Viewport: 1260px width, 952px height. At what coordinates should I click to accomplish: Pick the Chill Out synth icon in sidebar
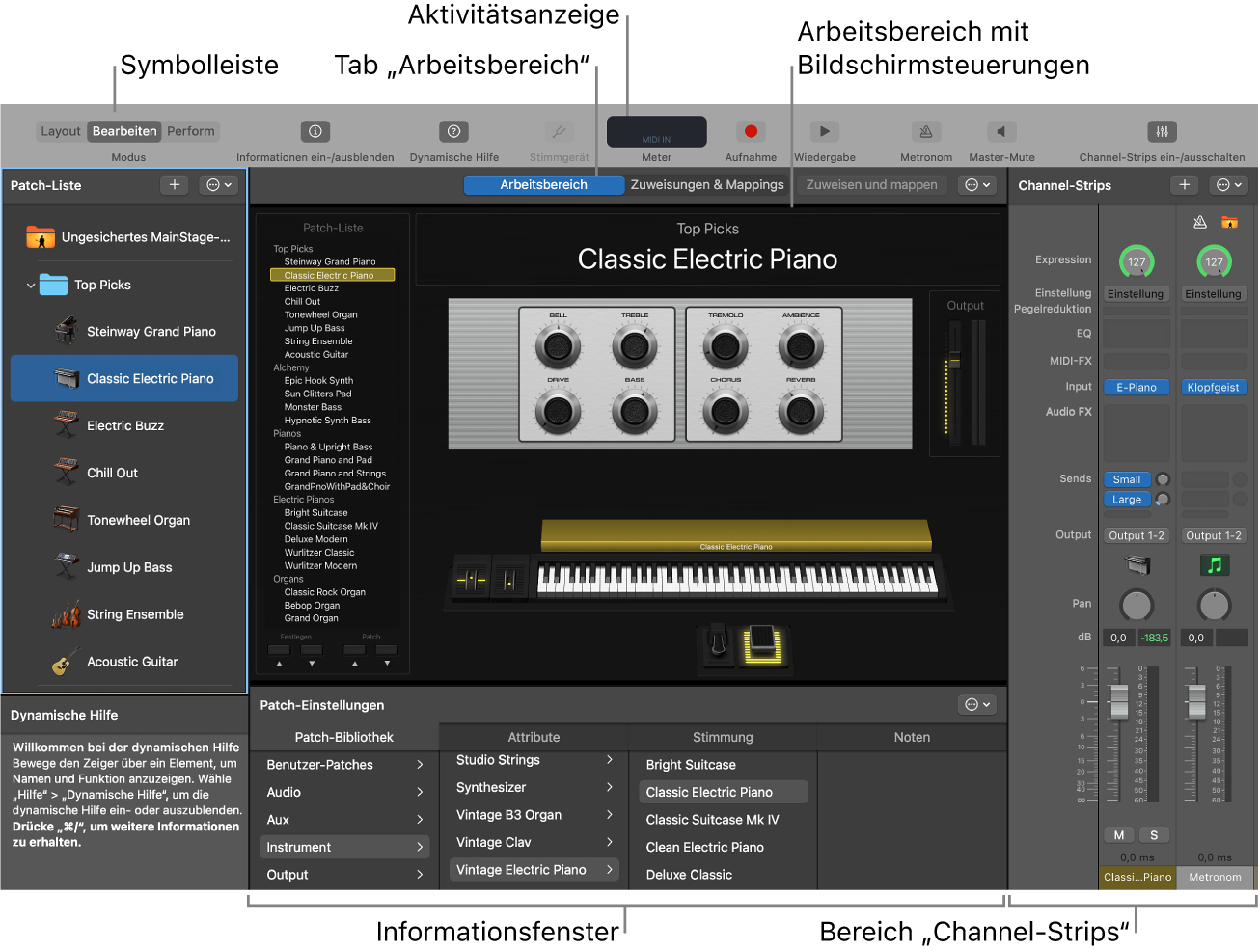(66, 473)
